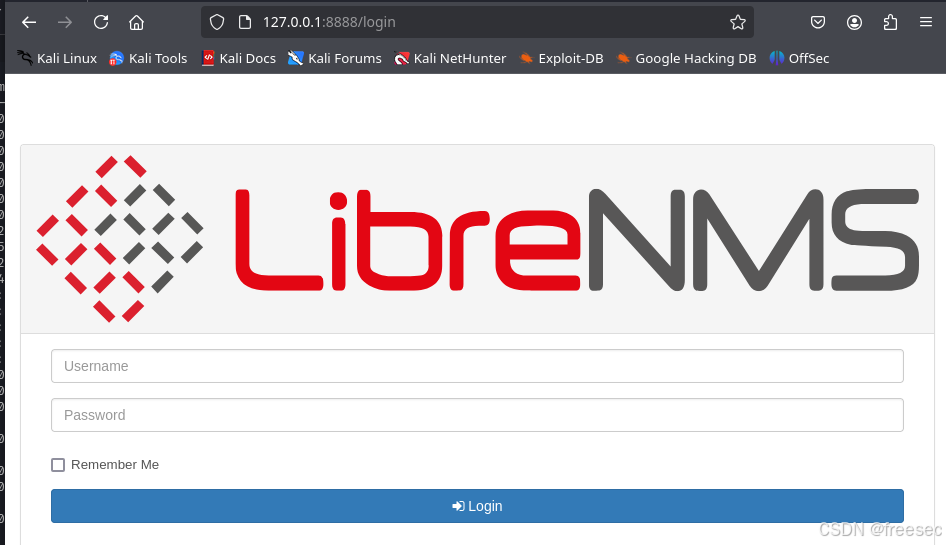Reload the page with the refresh icon
Image resolution: width=946 pixels, height=545 pixels.
coord(101,22)
